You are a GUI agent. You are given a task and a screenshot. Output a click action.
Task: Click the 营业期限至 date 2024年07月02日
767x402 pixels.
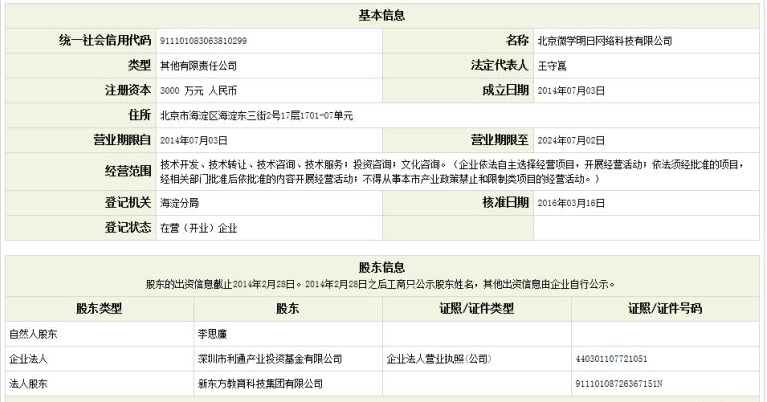[571, 140]
